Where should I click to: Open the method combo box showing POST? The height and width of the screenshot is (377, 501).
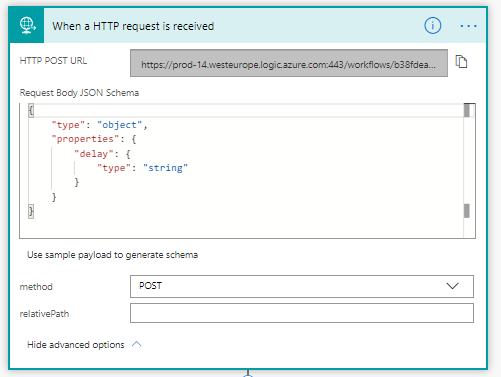(x=302, y=286)
